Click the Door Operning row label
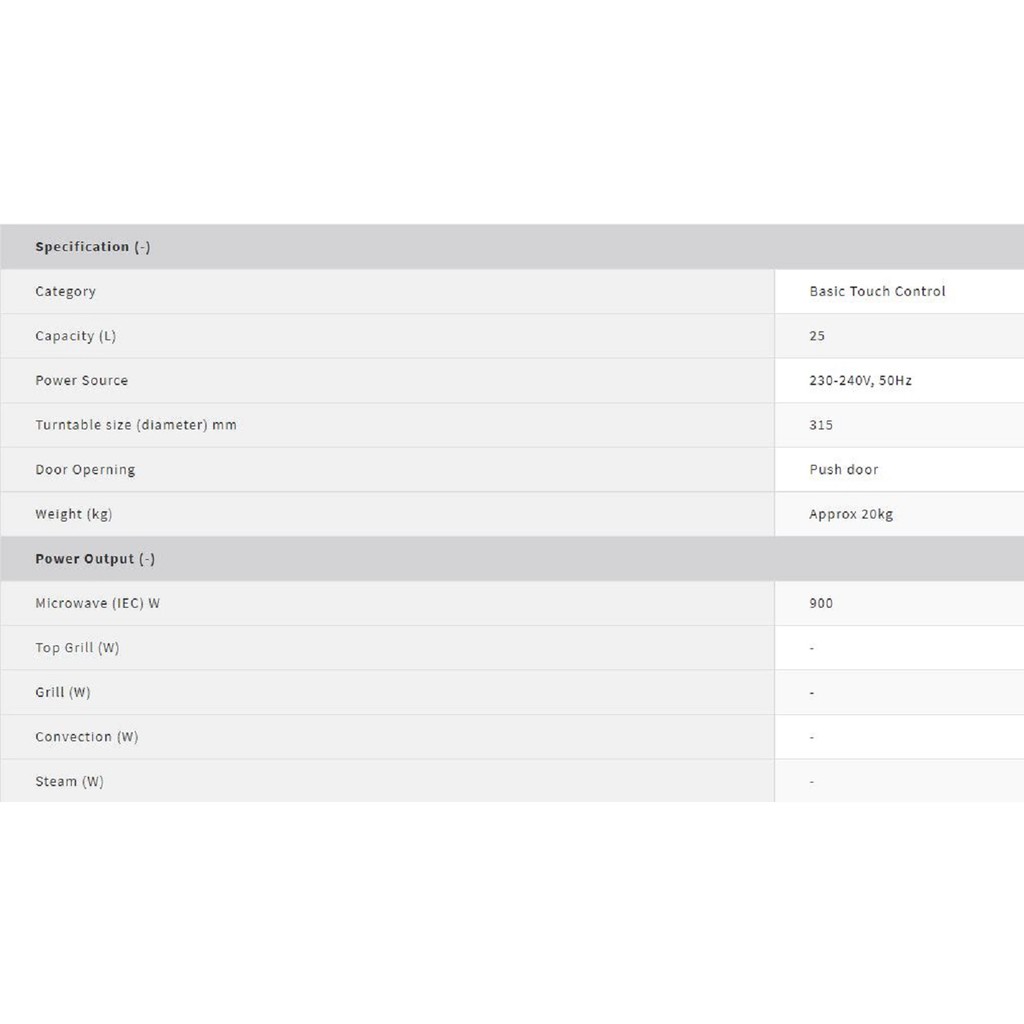 click(85, 470)
